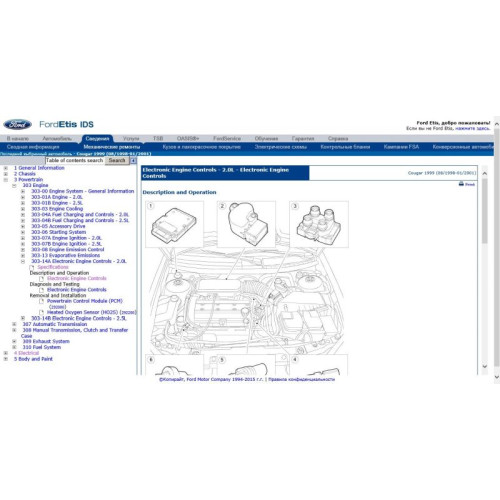Image resolution: width=500 pixels, height=500 pixels.
Task: Select Механические ремонты submenu item
Action: pyautogui.click(x=112, y=147)
